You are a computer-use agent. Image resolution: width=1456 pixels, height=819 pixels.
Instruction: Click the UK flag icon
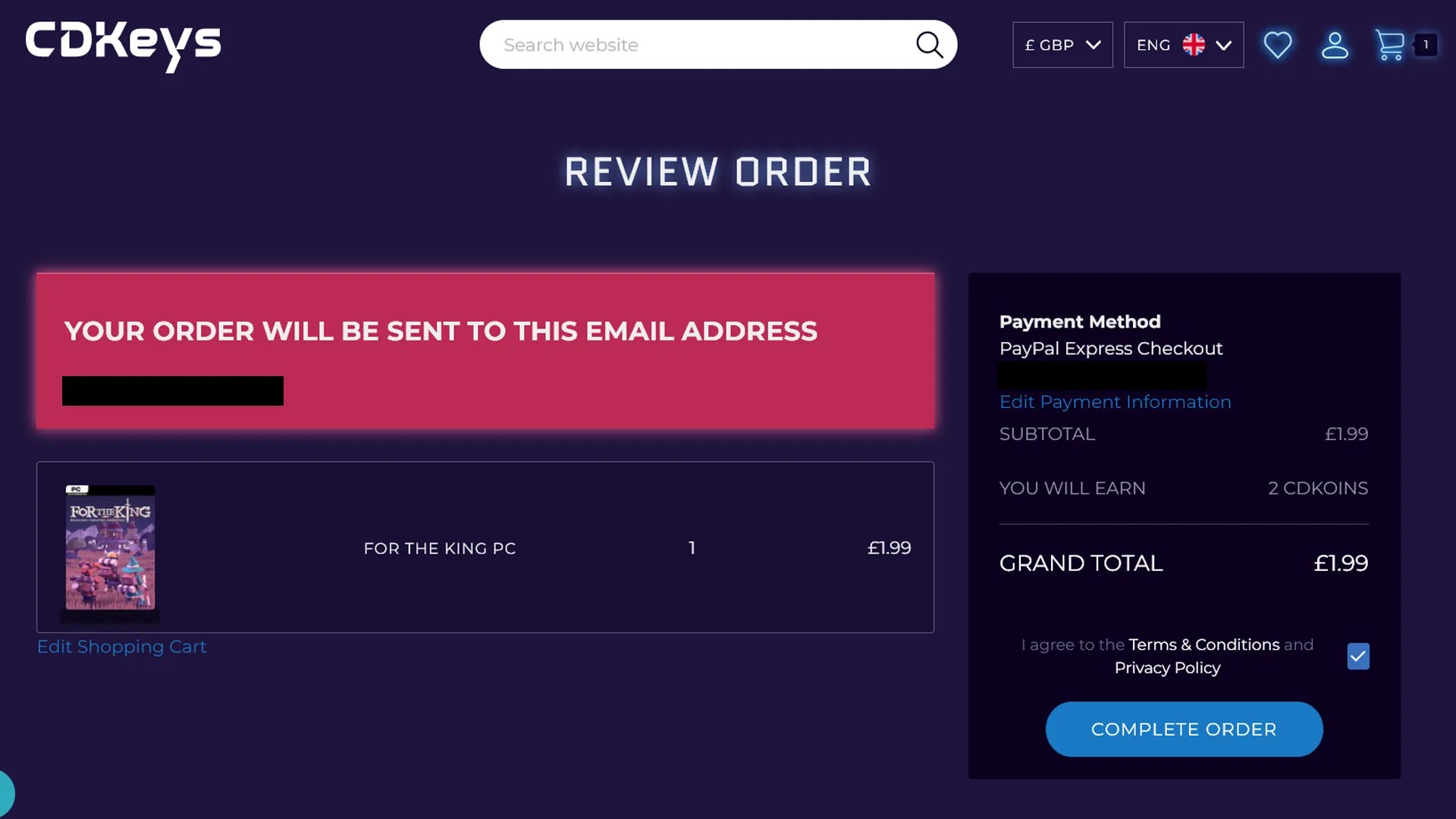pyautogui.click(x=1194, y=45)
